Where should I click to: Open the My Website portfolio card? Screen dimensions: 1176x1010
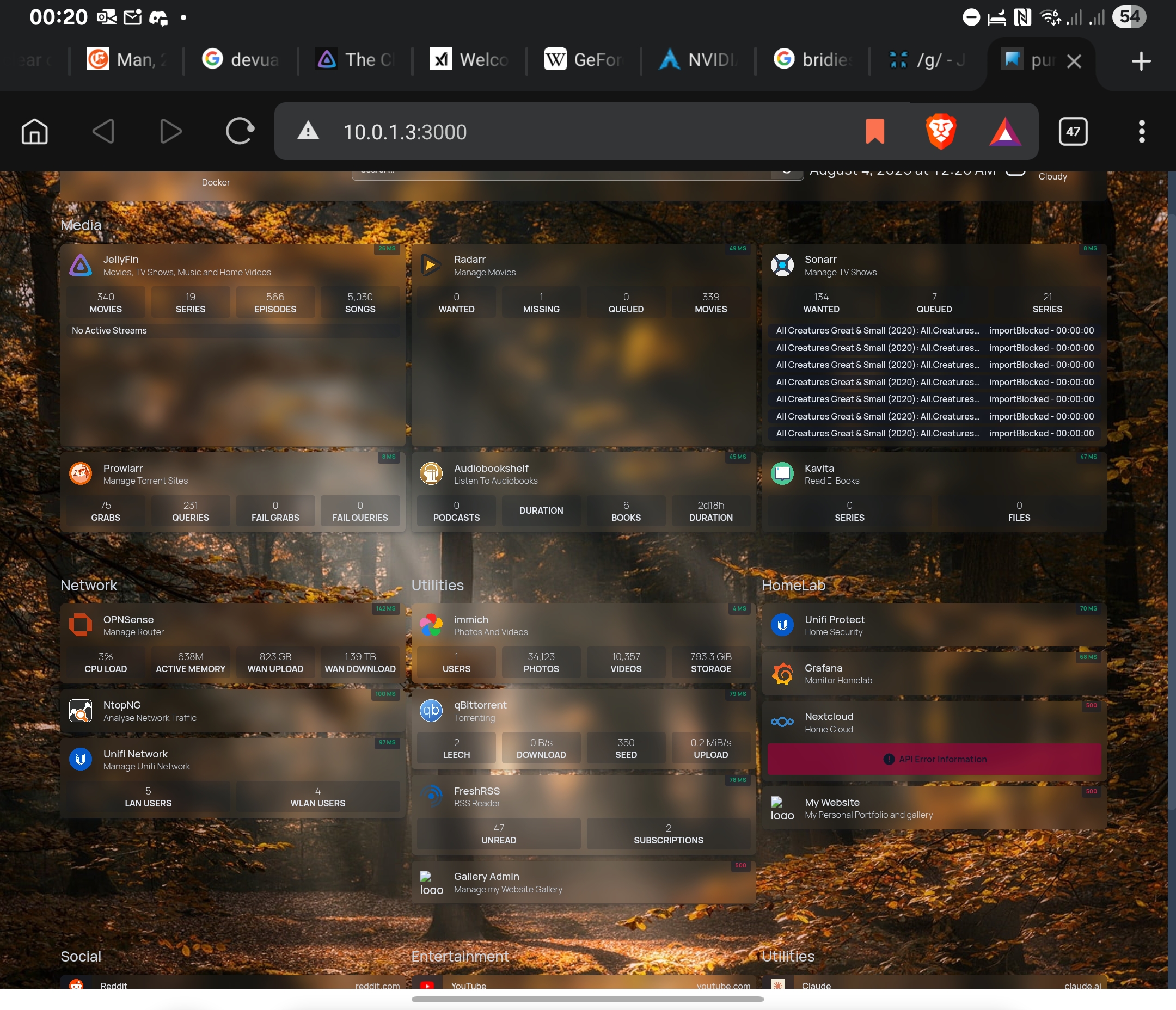(934, 808)
